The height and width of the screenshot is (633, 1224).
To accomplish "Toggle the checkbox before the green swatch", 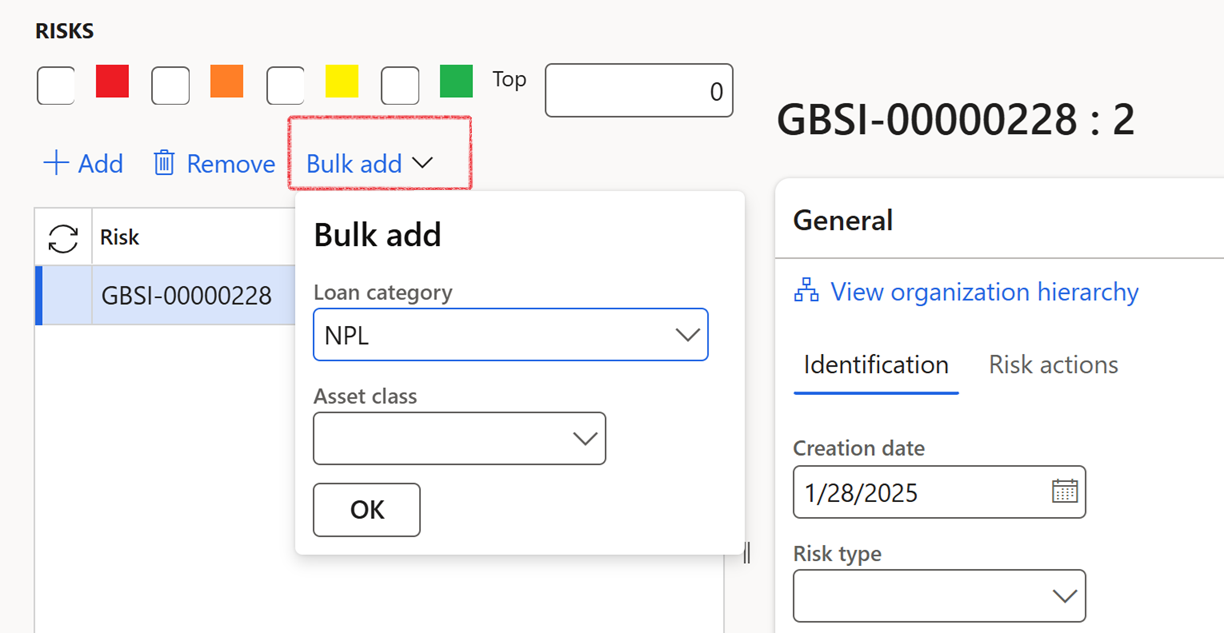I will (400, 84).
